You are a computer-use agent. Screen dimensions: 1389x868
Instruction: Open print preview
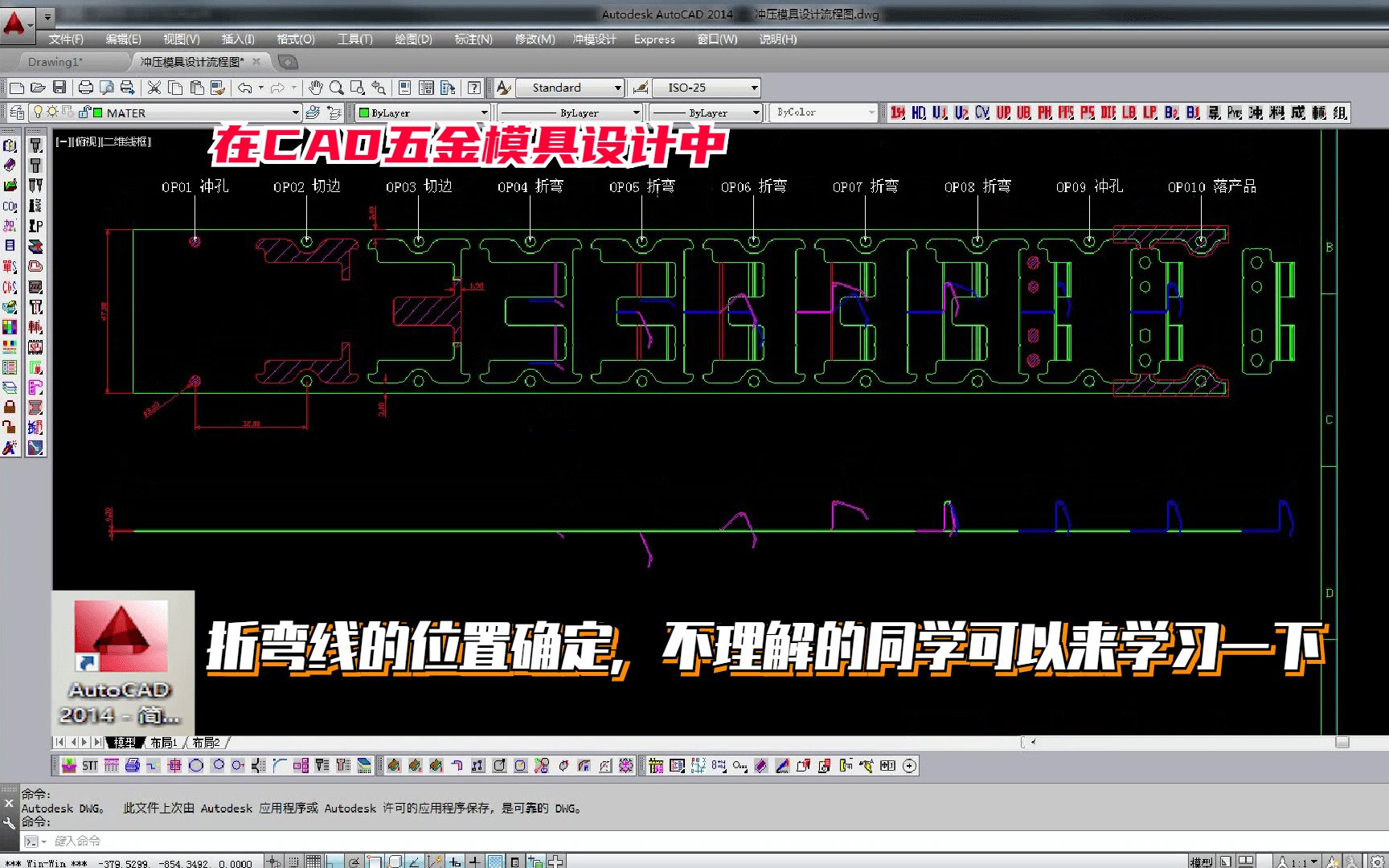pos(105,88)
